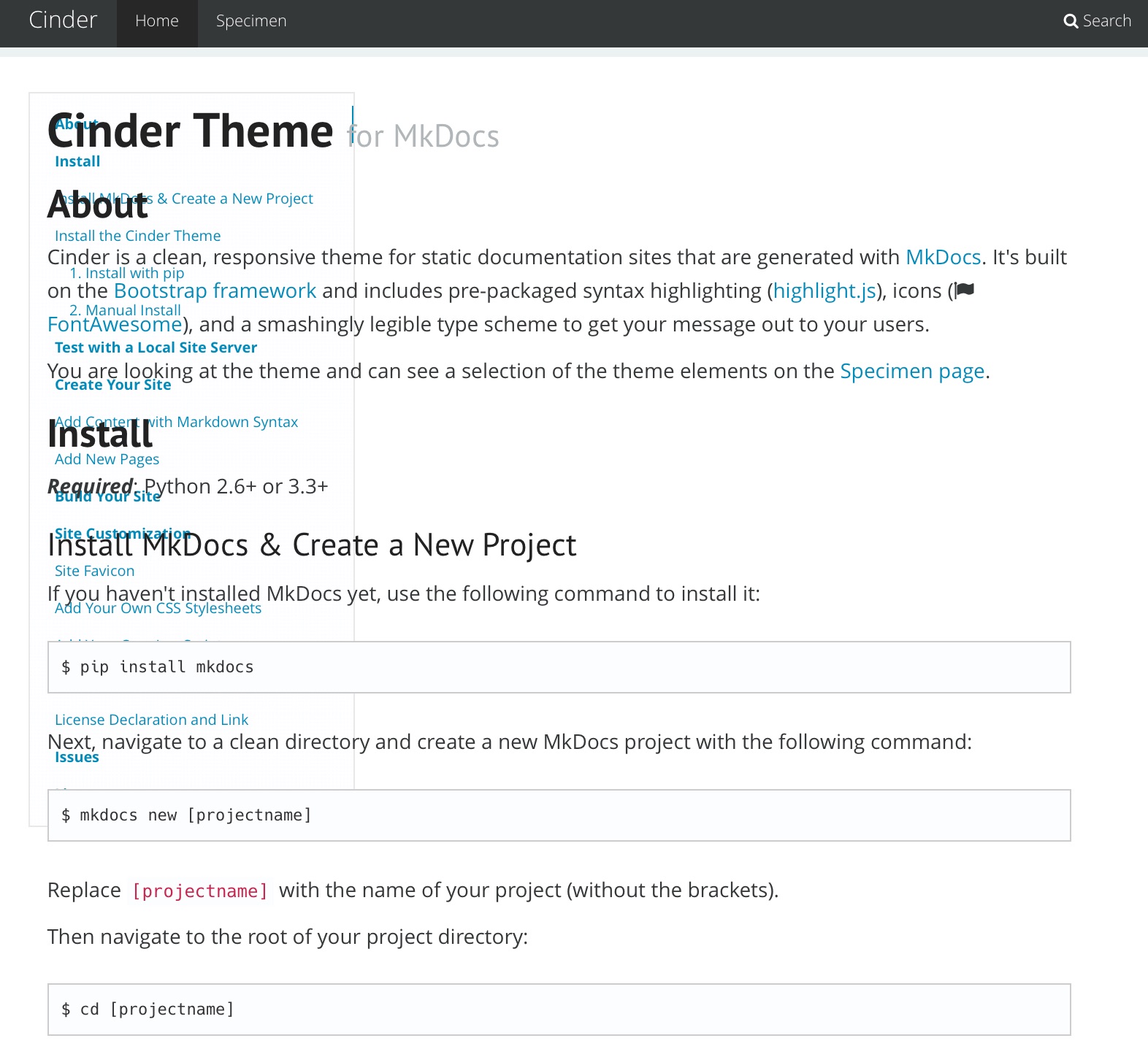Viewport: 1148px width, 1057px height.
Task: Select '2. Manual Install' in sidebar
Action: pyautogui.click(x=125, y=310)
